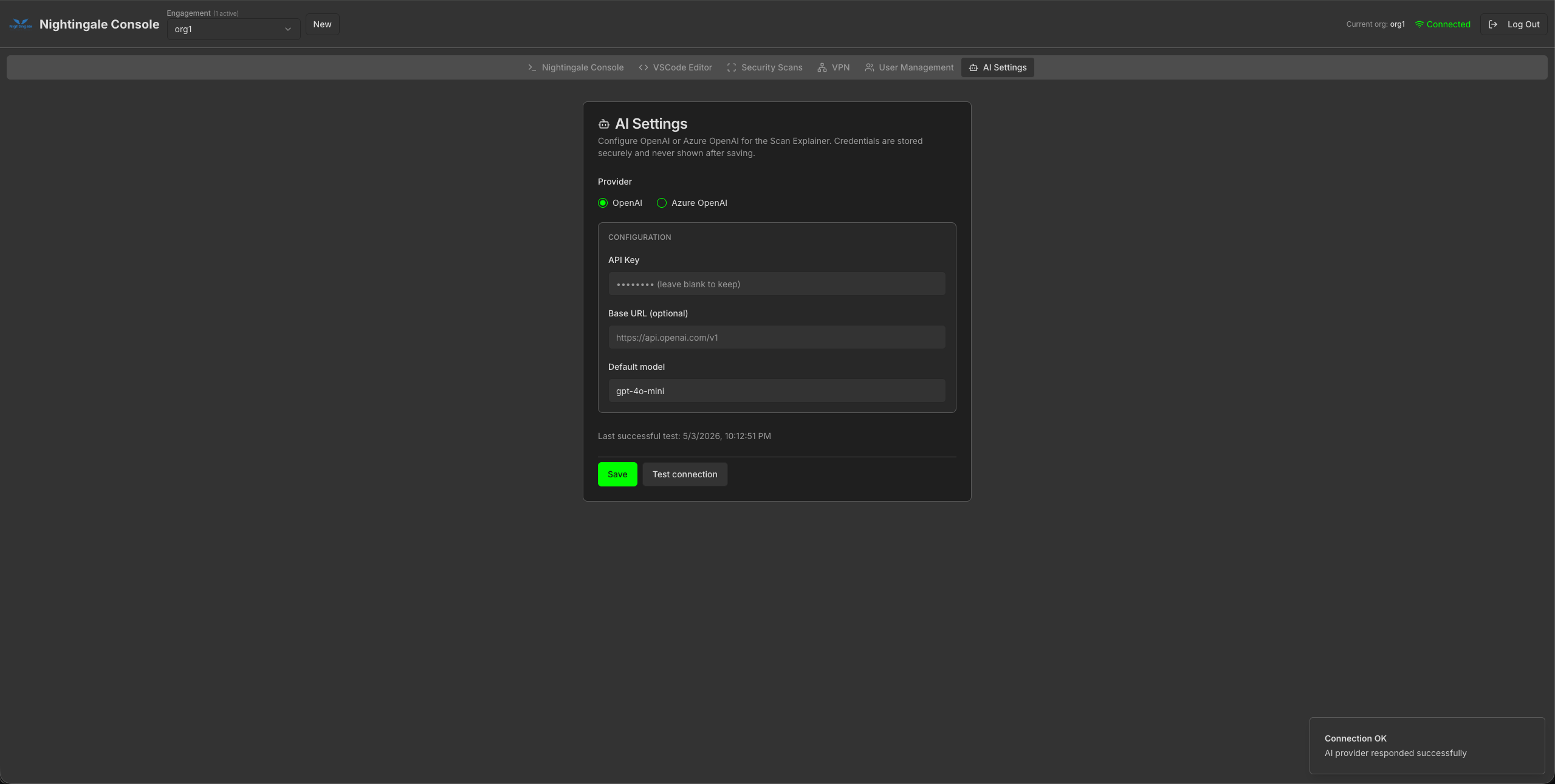This screenshot has width=1555, height=784.
Task: Click the AI Settings robot heading icon
Action: click(x=603, y=124)
